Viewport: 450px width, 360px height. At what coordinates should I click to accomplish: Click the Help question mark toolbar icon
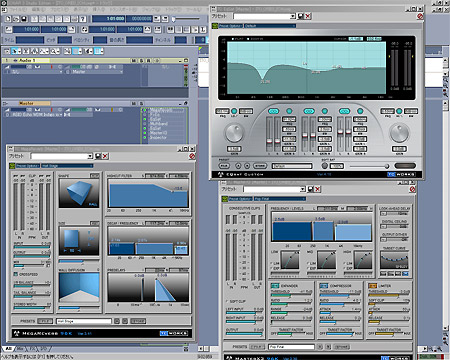83,19
